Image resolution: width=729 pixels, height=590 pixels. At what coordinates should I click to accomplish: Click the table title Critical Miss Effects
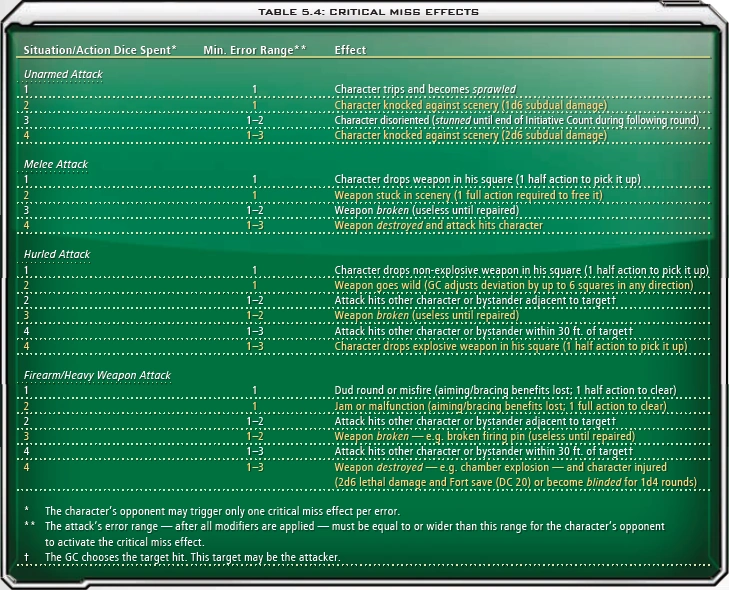[368, 12]
